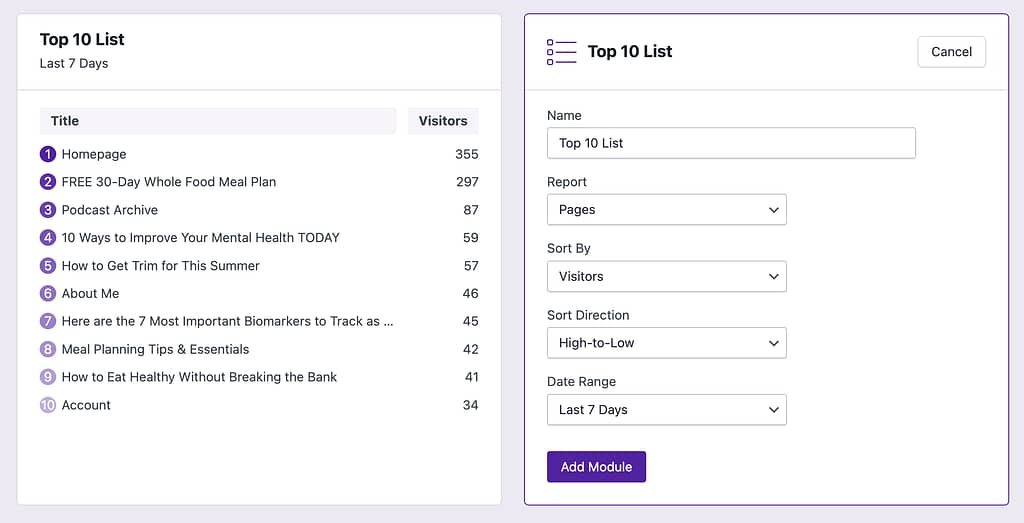The width and height of the screenshot is (1024, 523).
Task: Click the rank 8 badge beside Meal Planning Tips
Action: pos(48,349)
